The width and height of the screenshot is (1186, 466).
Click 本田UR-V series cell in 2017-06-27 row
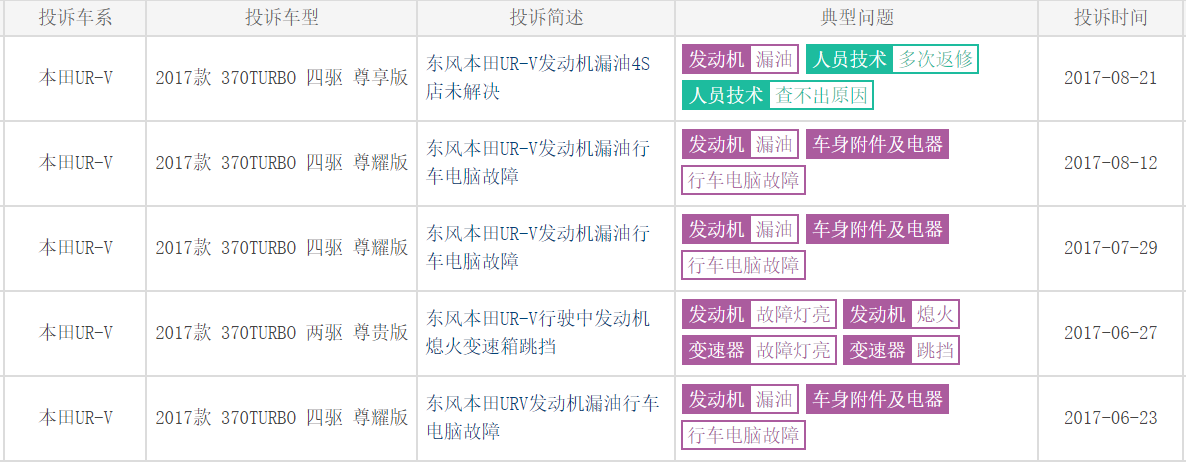[x=76, y=333]
